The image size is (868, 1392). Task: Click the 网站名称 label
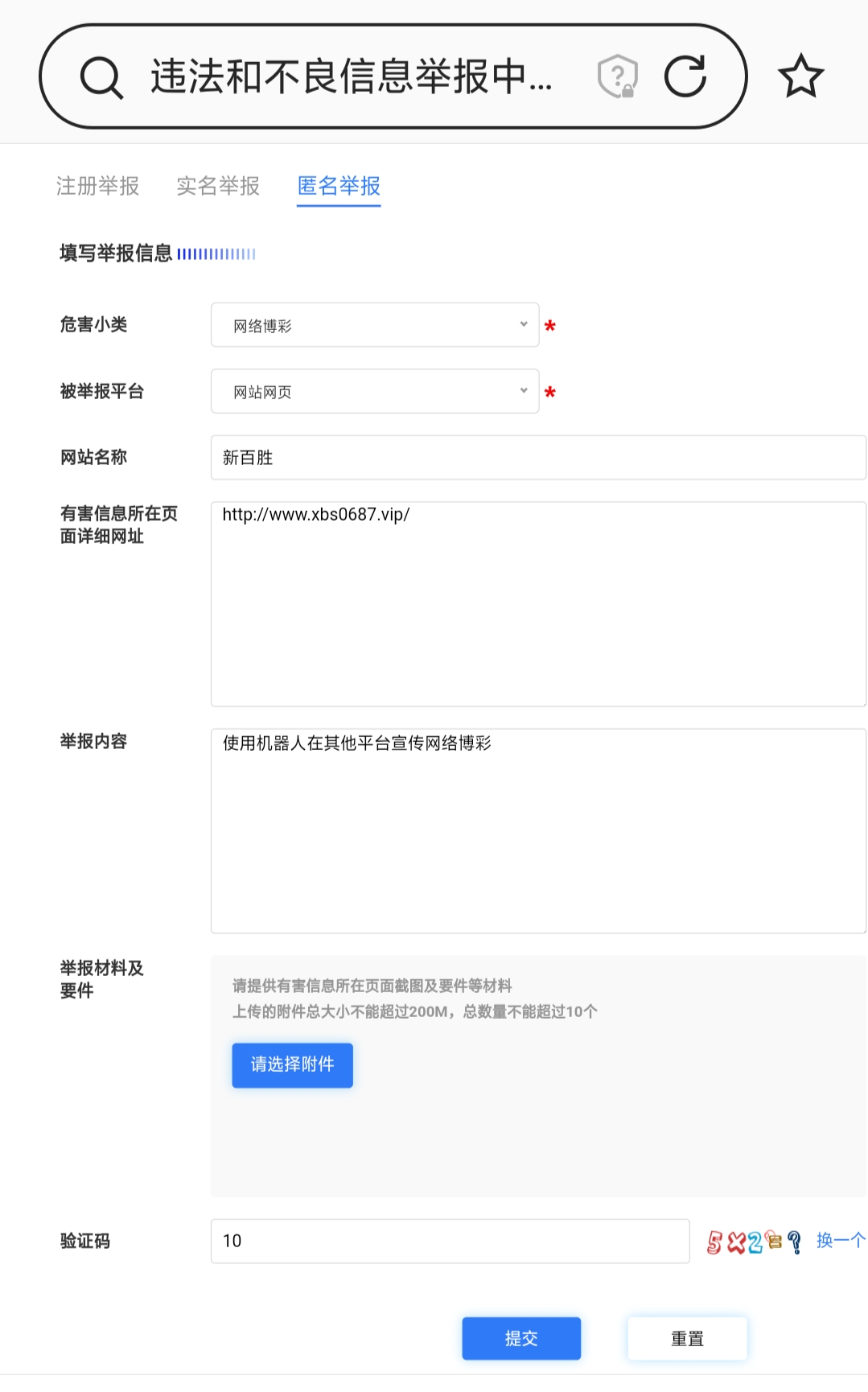point(93,457)
